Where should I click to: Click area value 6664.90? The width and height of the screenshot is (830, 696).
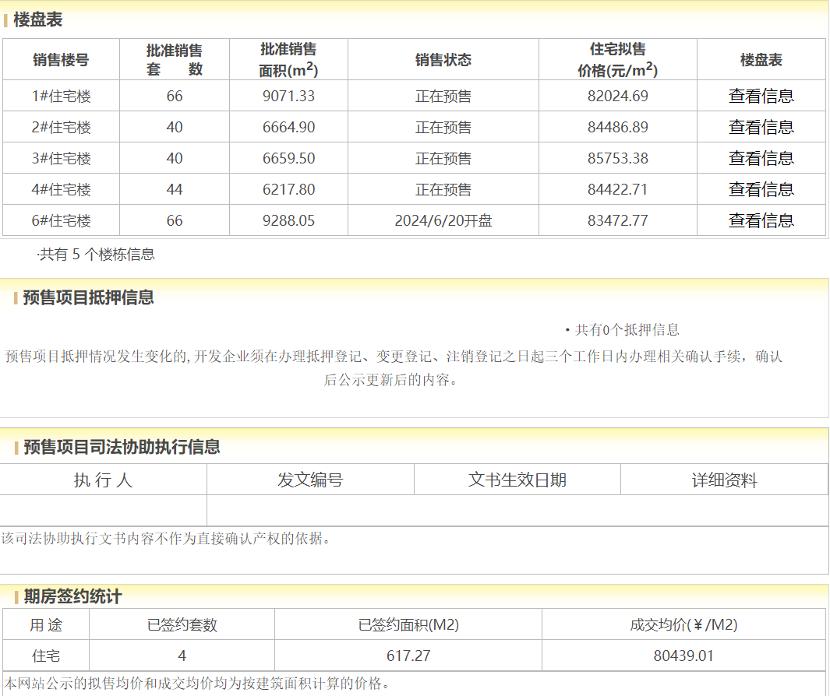tap(288, 127)
